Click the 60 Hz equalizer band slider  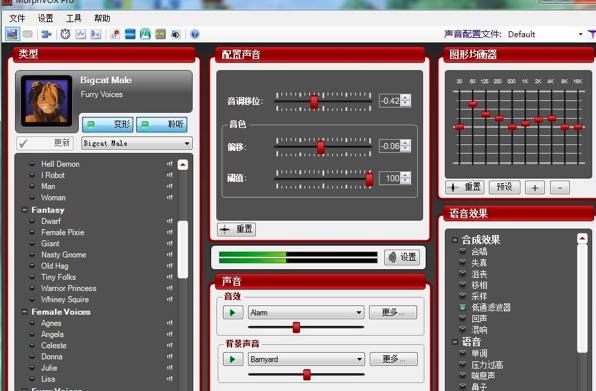pos(472,104)
